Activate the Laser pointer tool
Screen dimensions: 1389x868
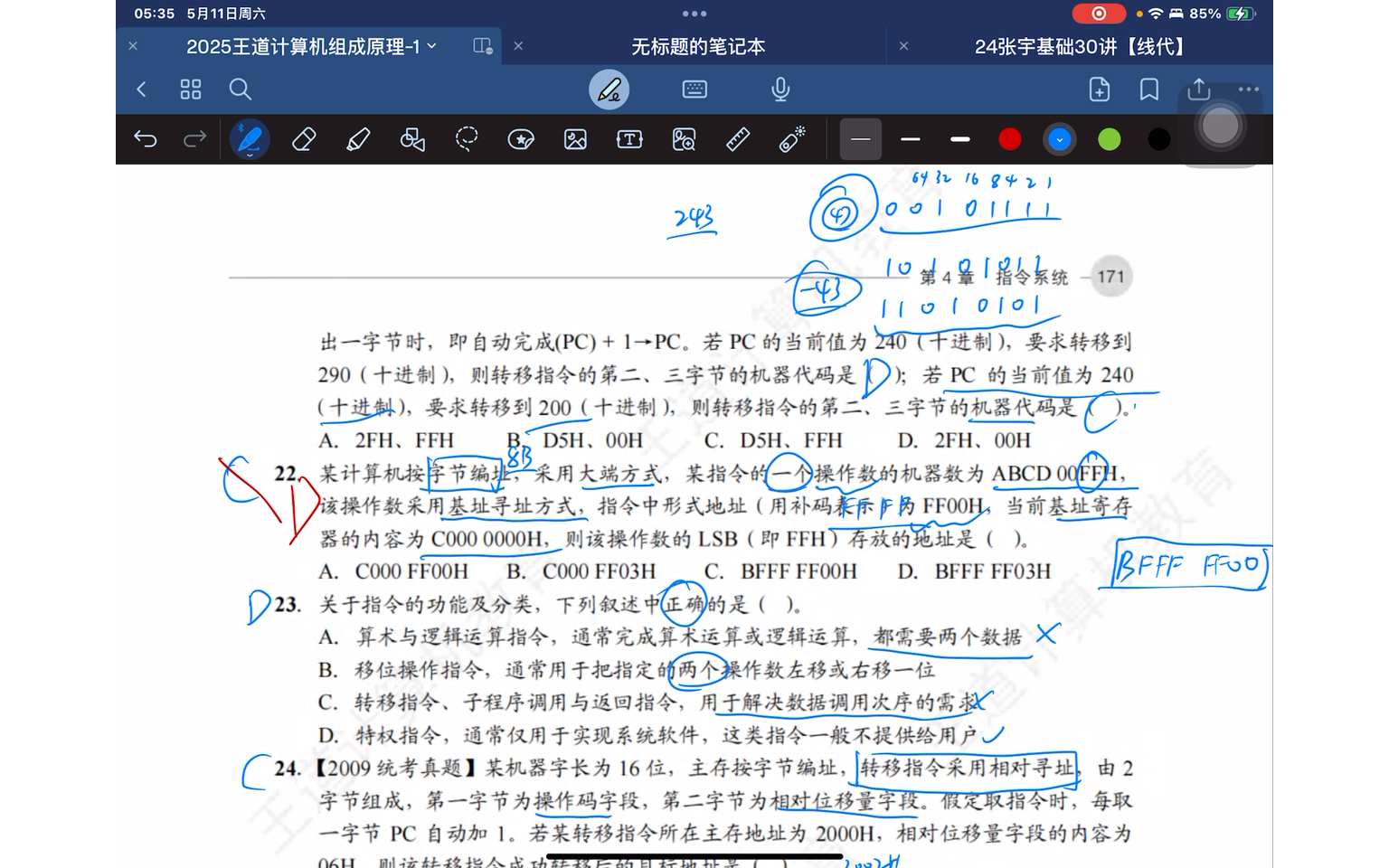[792, 139]
